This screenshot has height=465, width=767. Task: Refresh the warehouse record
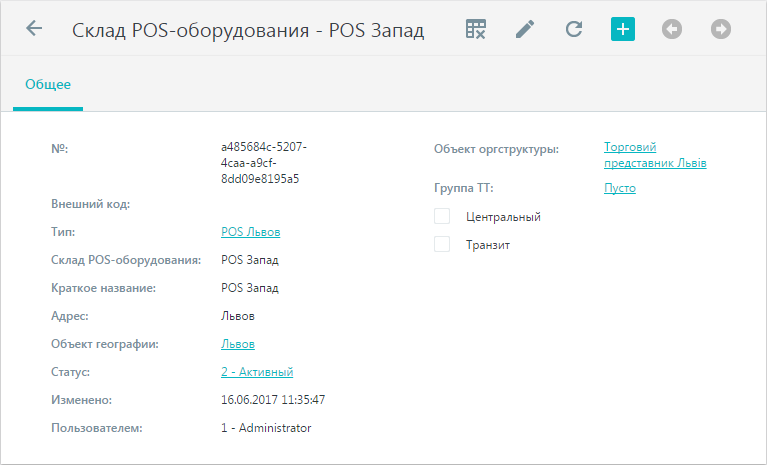click(x=574, y=29)
